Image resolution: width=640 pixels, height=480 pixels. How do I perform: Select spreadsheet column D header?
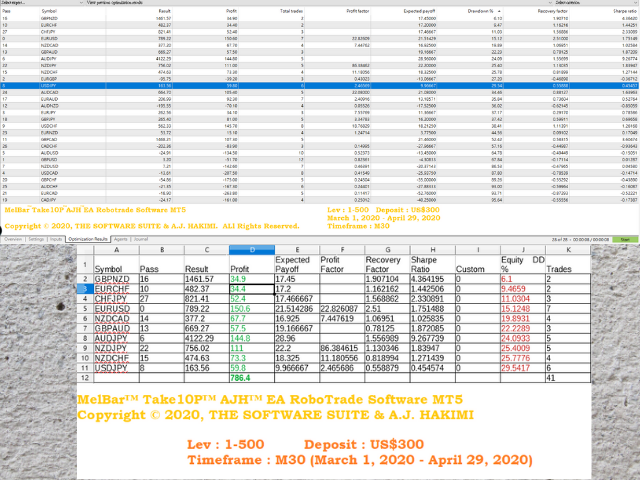click(252, 249)
